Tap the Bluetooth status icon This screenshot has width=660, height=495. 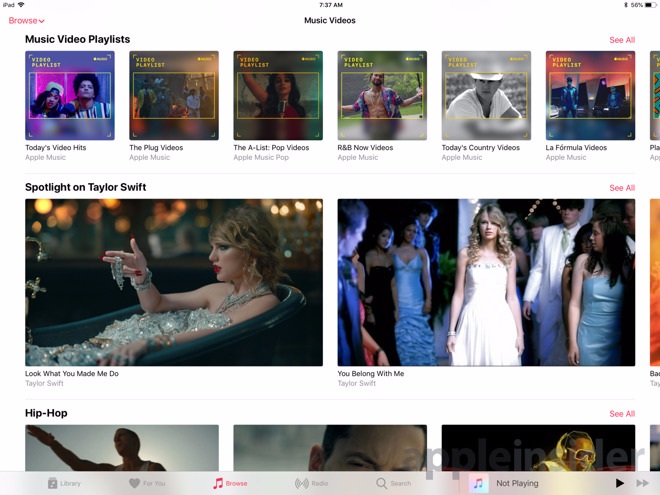(x=626, y=5)
